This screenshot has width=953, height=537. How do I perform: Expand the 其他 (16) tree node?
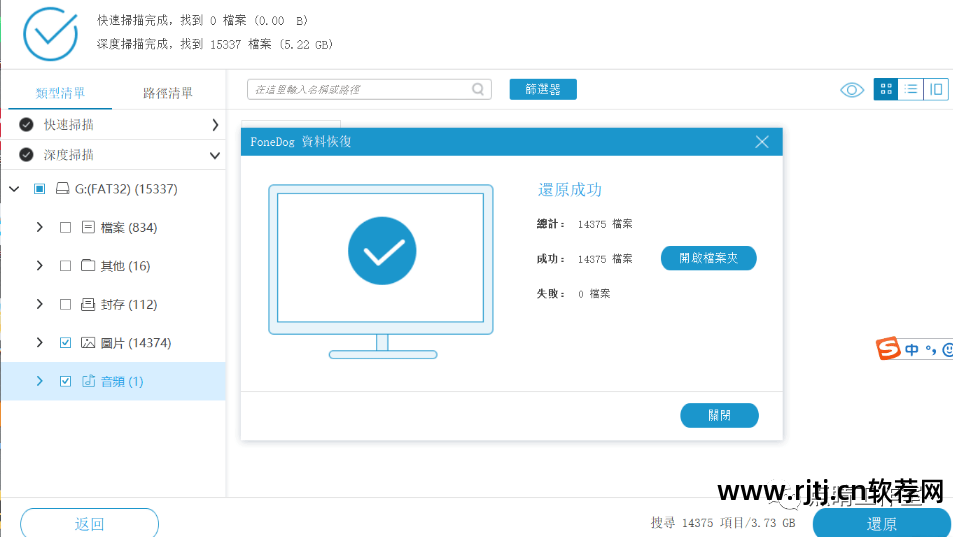coord(40,265)
